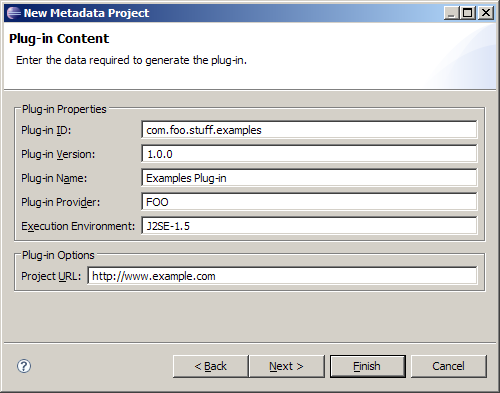This screenshot has width=500, height=393.
Task: Click the Eclipse icon in the title bar
Action: [x=13, y=13]
